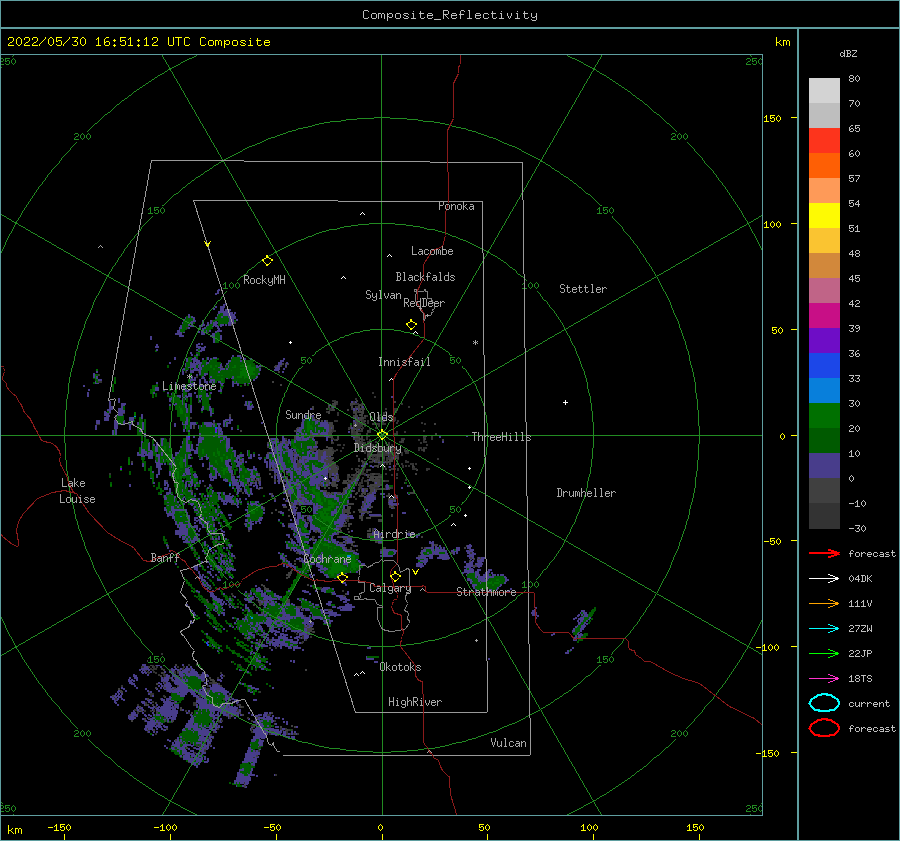Click the red forecast arrow legend icon

click(x=824, y=553)
